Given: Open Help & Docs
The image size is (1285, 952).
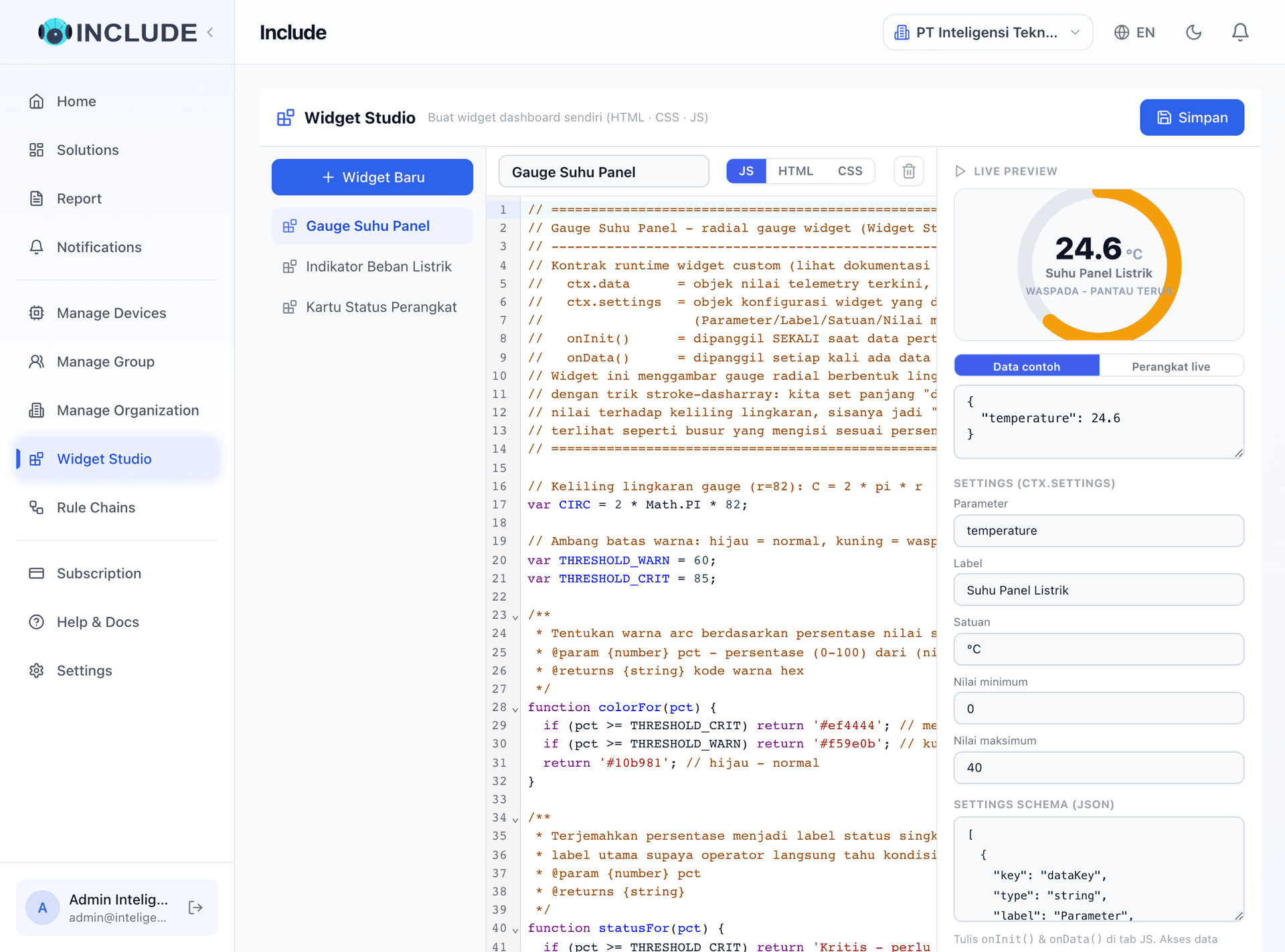Looking at the screenshot, I should (x=117, y=622).
